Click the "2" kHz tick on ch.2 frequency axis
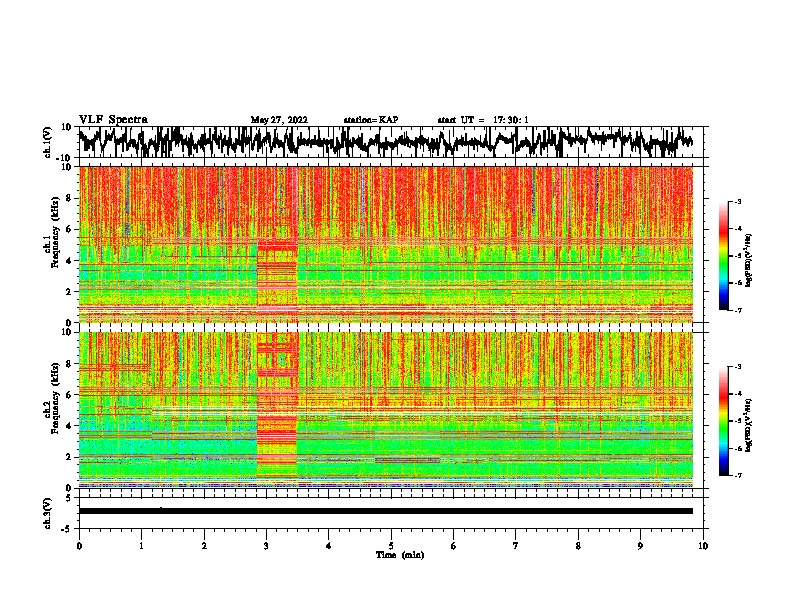 [69, 457]
